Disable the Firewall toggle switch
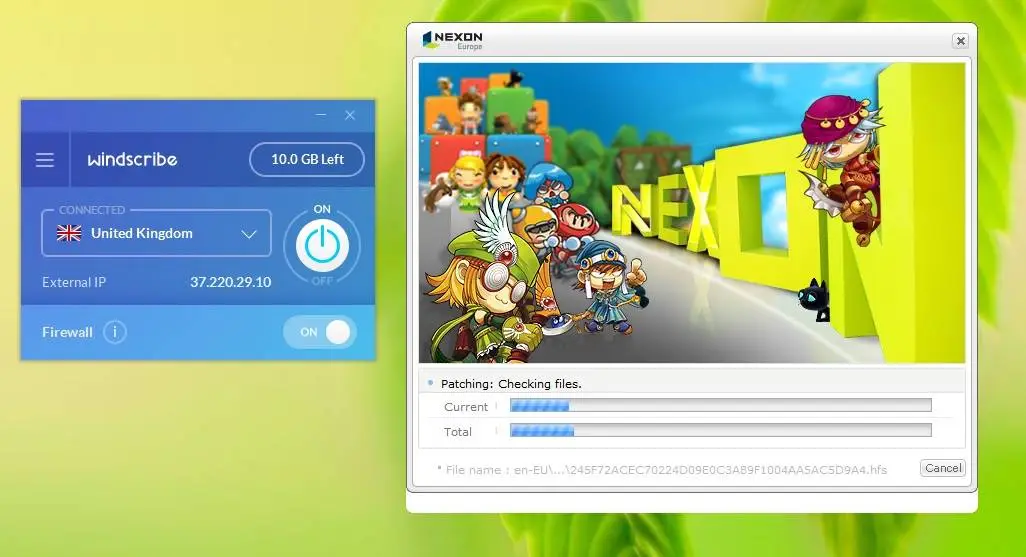 tap(320, 332)
